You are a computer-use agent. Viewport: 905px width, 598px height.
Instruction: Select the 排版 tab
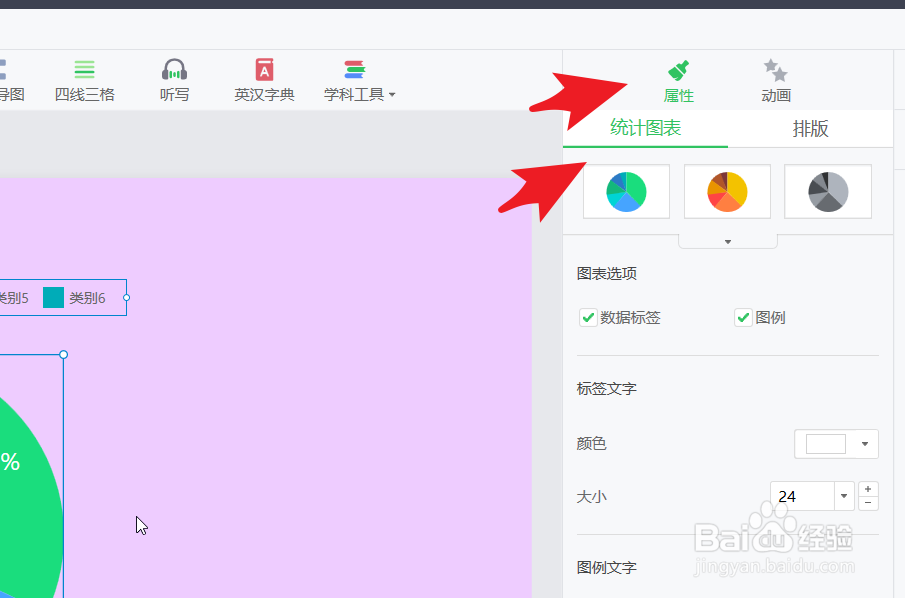tap(810, 128)
